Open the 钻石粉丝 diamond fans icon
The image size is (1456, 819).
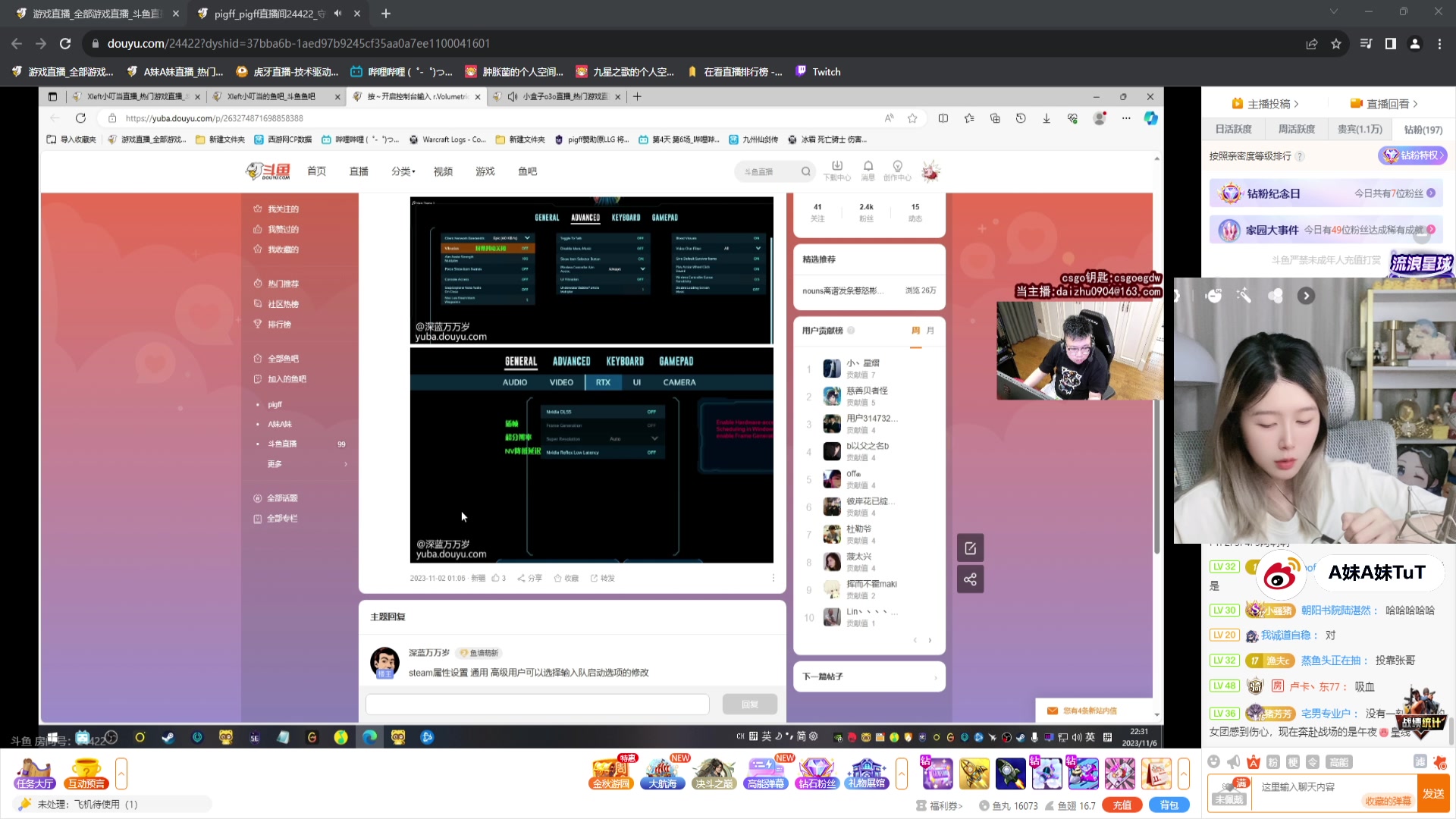(x=817, y=773)
